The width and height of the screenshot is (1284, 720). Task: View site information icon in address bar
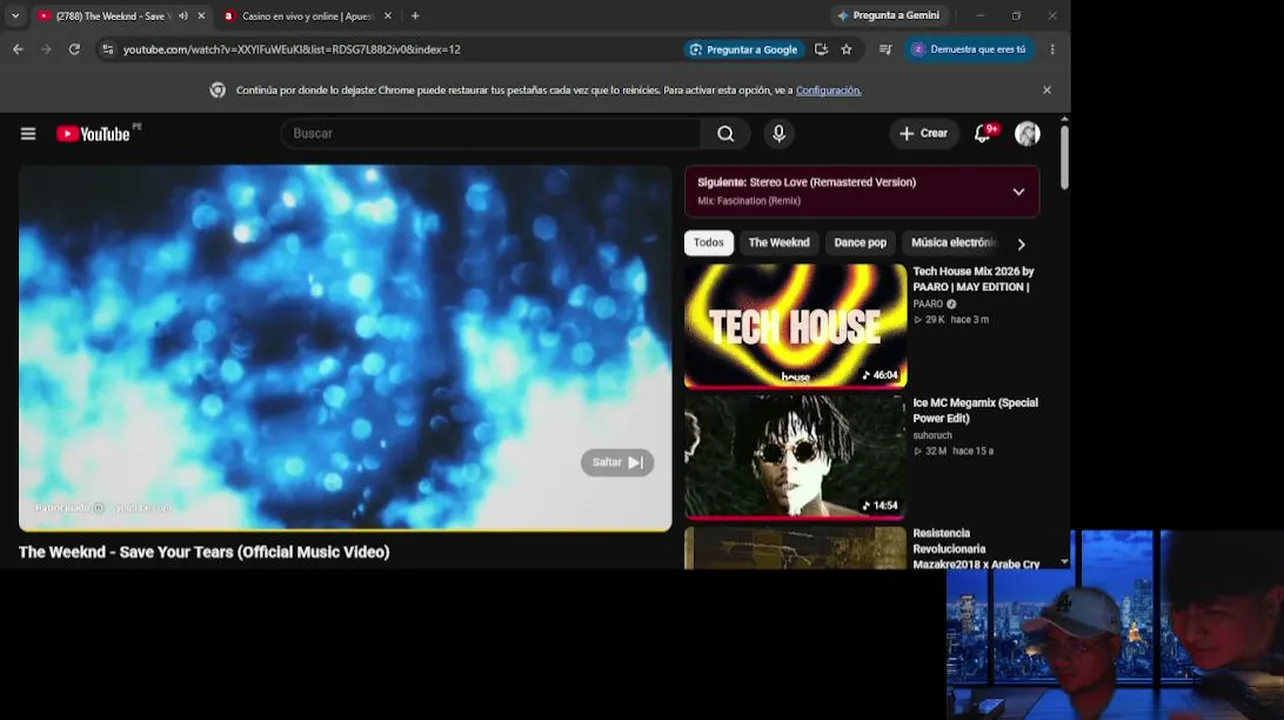[107, 49]
